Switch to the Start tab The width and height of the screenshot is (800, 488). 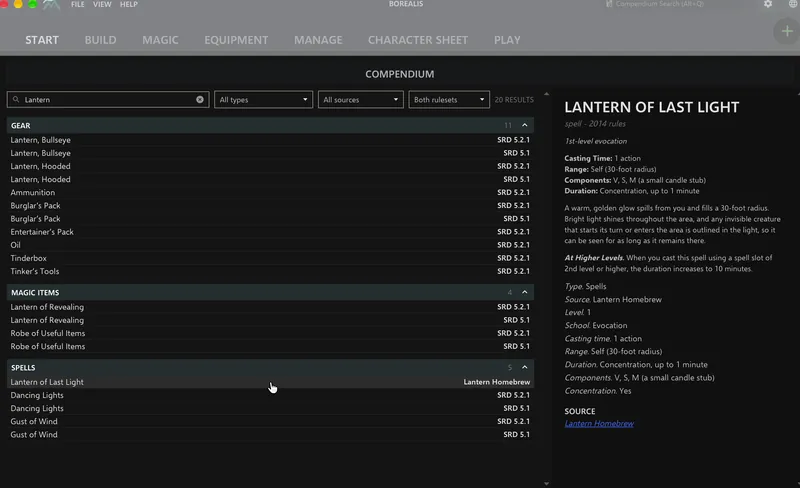42,40
